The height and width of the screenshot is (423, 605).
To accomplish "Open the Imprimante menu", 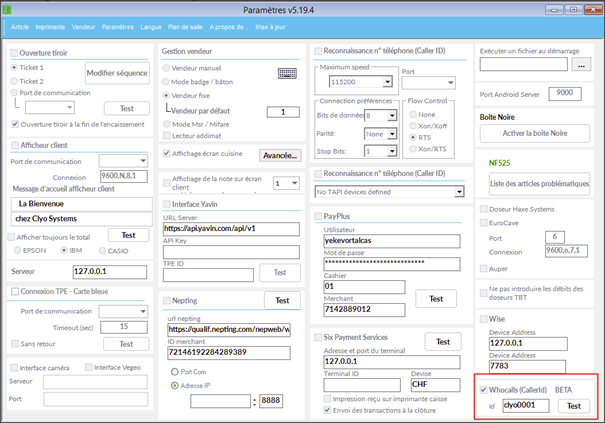I will point(50,27).
